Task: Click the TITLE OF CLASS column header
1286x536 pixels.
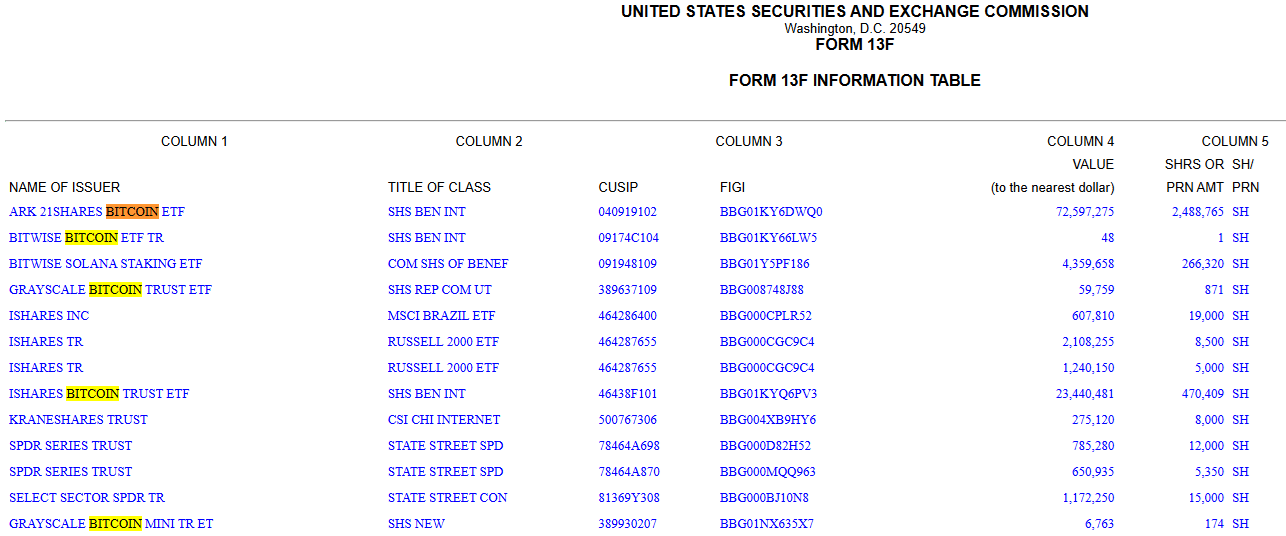Action: (x=439, y=187)
